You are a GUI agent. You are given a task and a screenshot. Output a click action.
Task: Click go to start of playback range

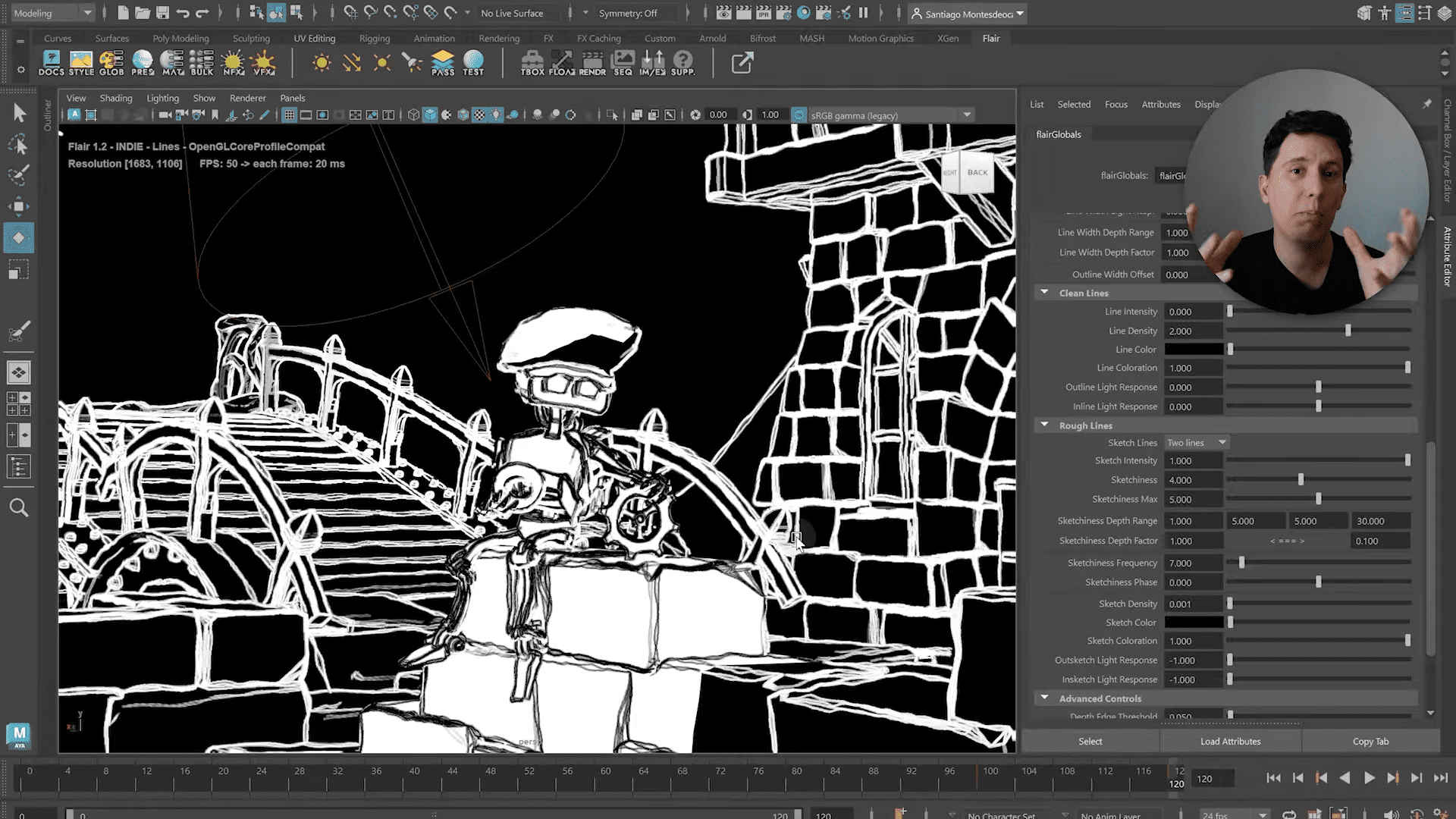[x=1273, y=778]
